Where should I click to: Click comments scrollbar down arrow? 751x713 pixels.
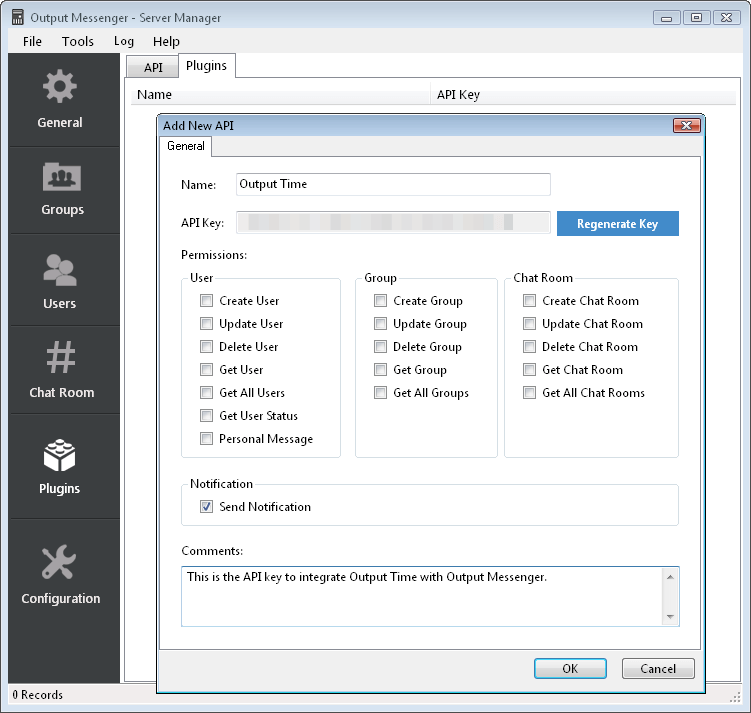click(670, 616)
